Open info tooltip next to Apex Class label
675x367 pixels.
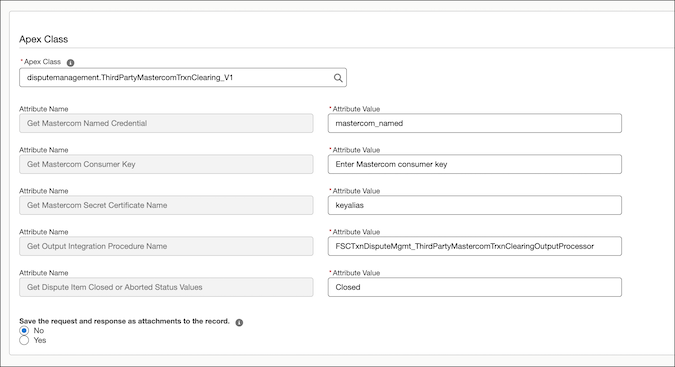click(x=71, y=63)
